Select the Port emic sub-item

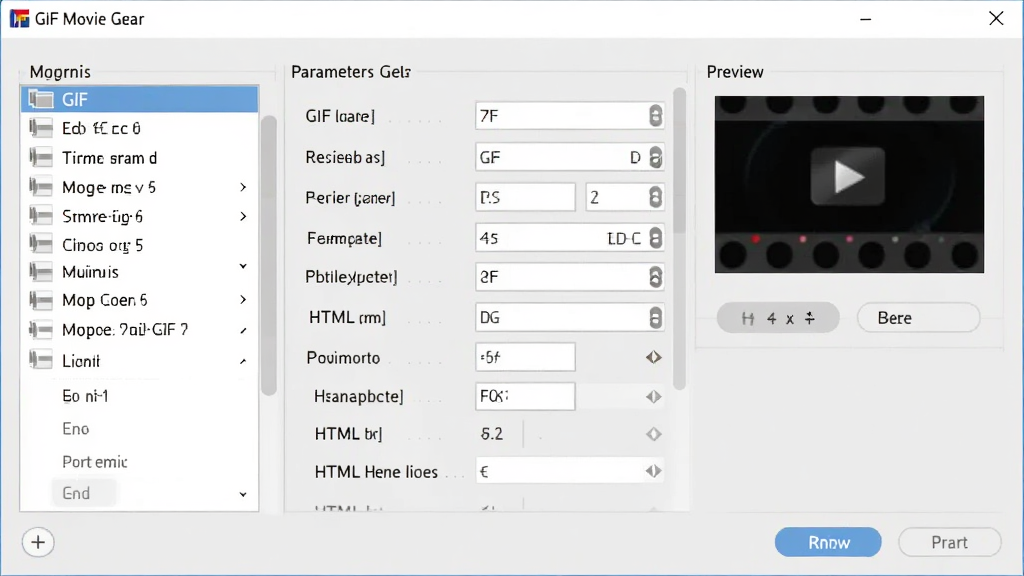point(95,462)
